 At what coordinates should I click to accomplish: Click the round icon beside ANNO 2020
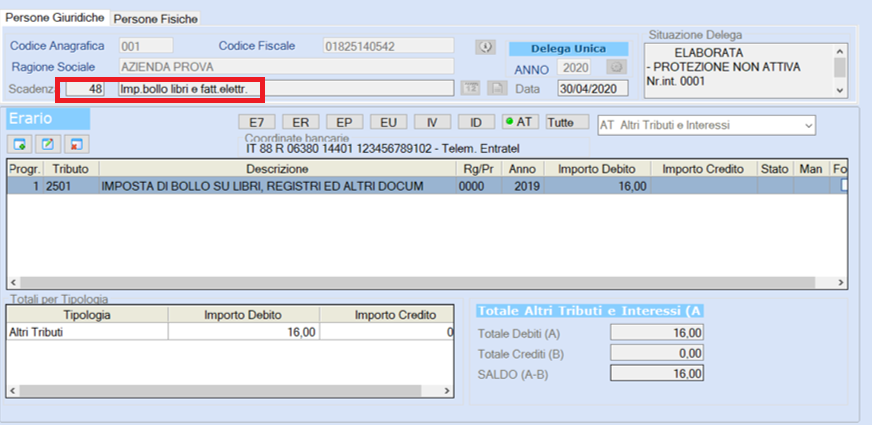(x=616, y=68)
